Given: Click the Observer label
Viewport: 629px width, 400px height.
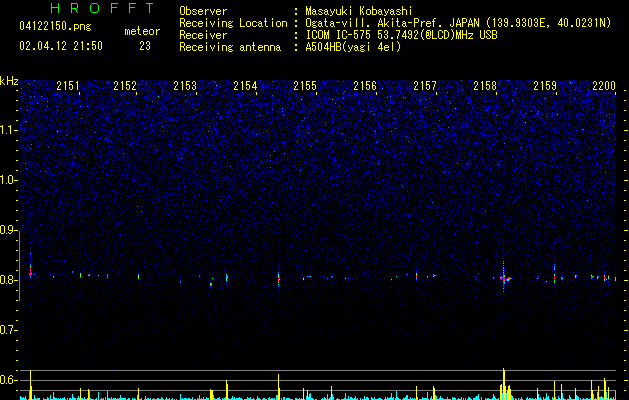Looking at the screenshot, I should pyautogui.click(x=203, y=11).
